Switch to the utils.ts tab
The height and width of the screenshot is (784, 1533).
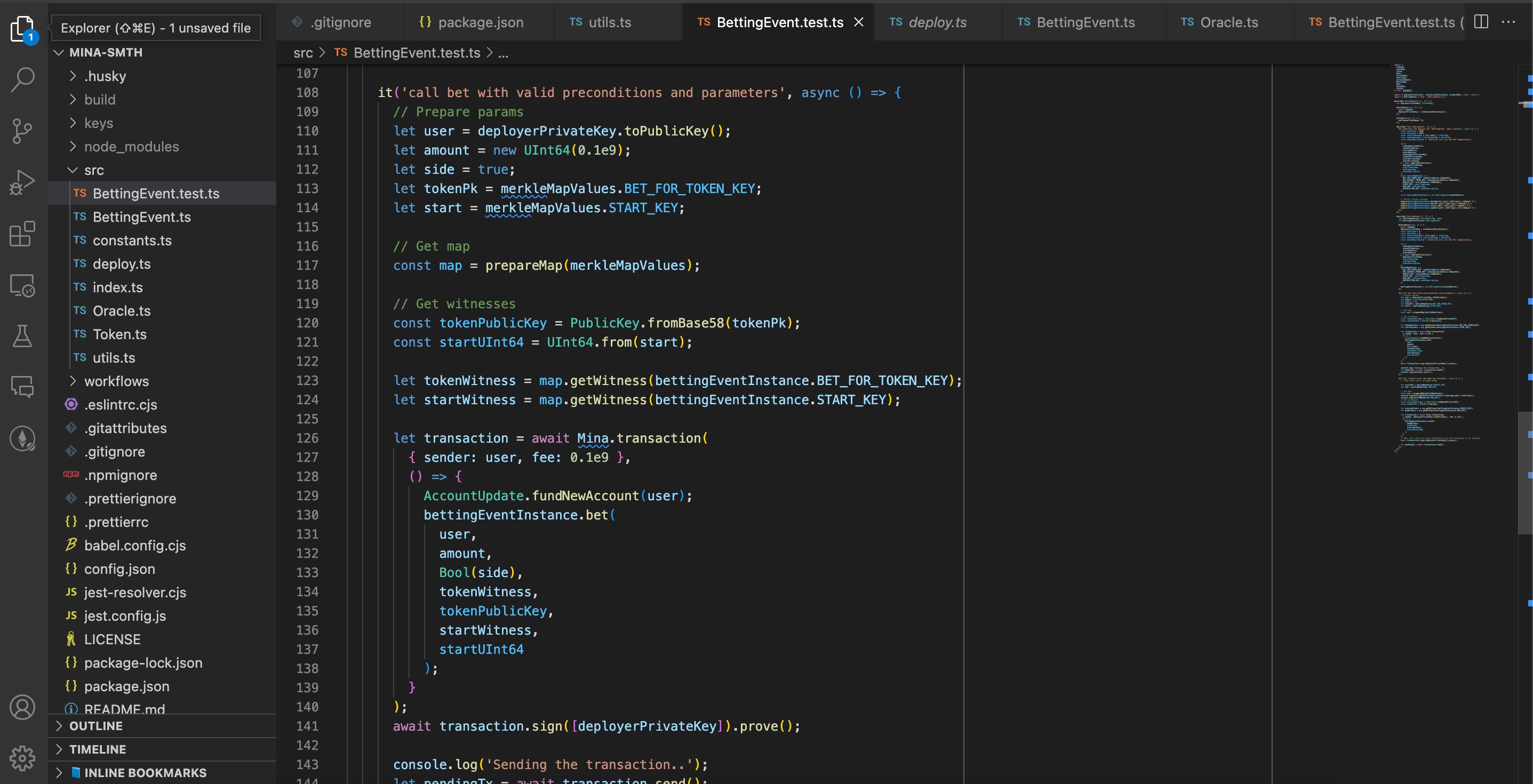point(618,22)
